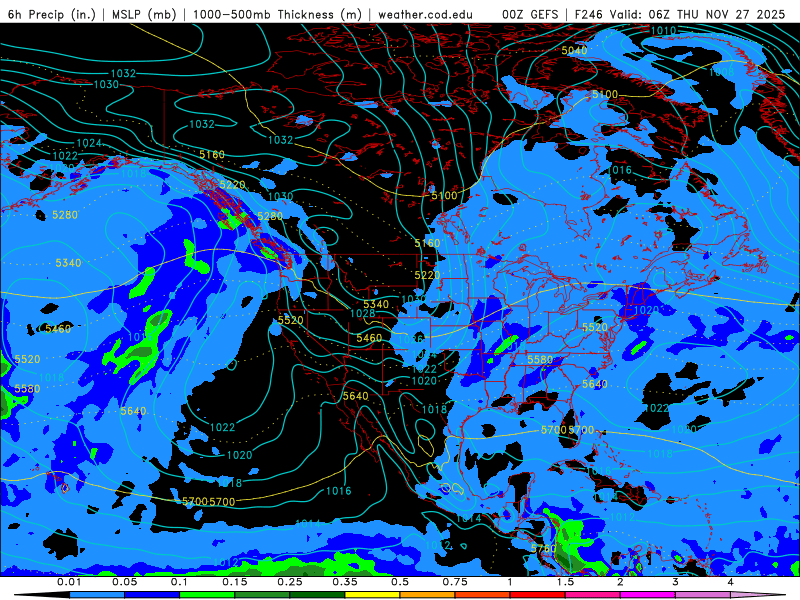Click the 0.75 legend value
Screen dimensions: 800x600
click(455, 582)
